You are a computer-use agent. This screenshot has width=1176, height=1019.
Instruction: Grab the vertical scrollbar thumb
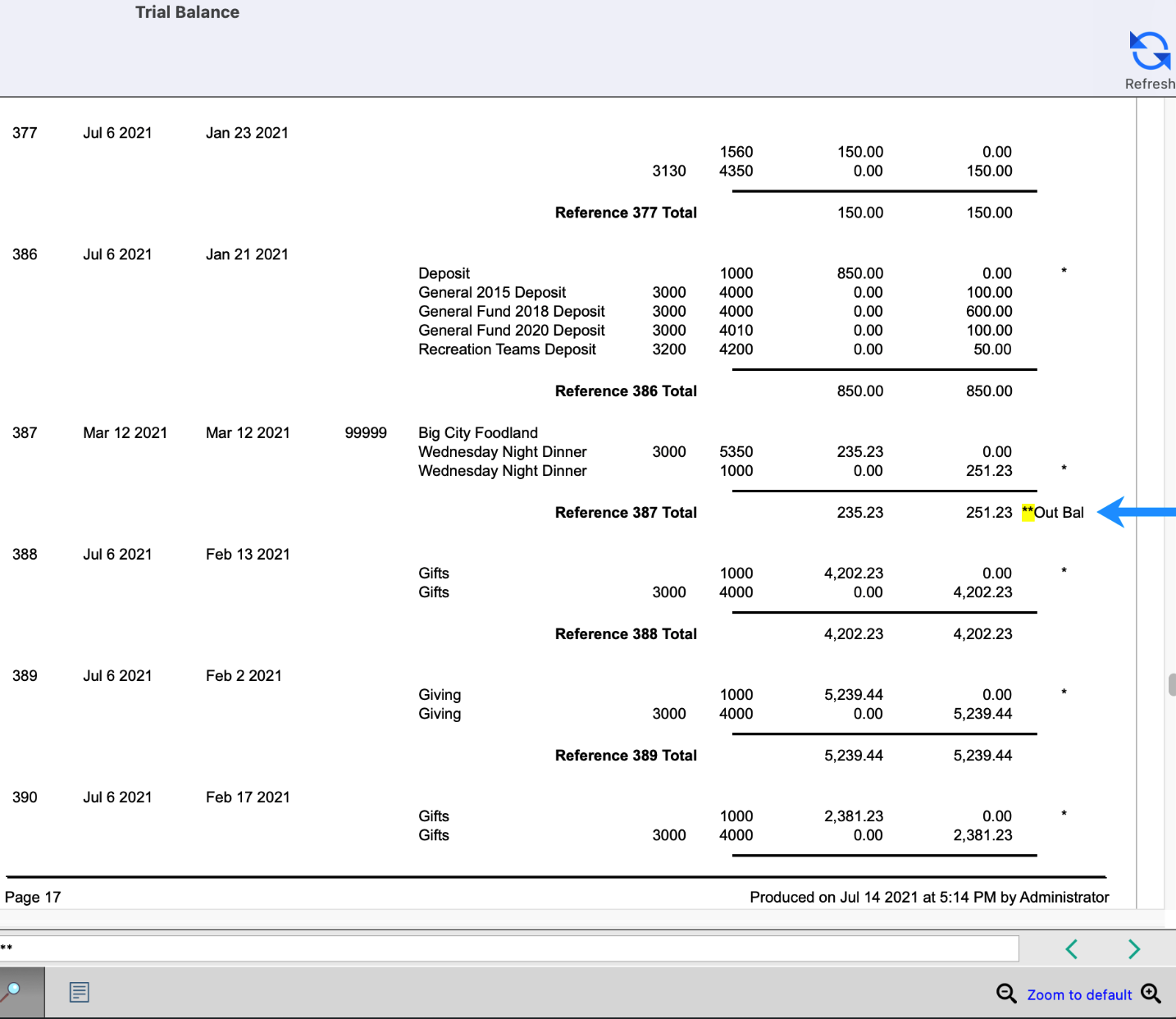click(x=1171, y=684)
